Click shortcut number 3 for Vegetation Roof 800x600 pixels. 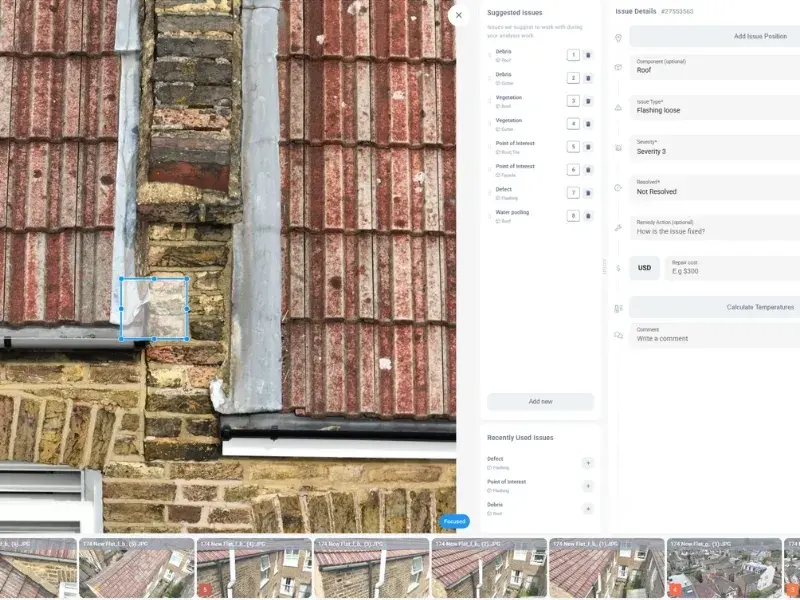pyautogui.click(x=573, y=101)
